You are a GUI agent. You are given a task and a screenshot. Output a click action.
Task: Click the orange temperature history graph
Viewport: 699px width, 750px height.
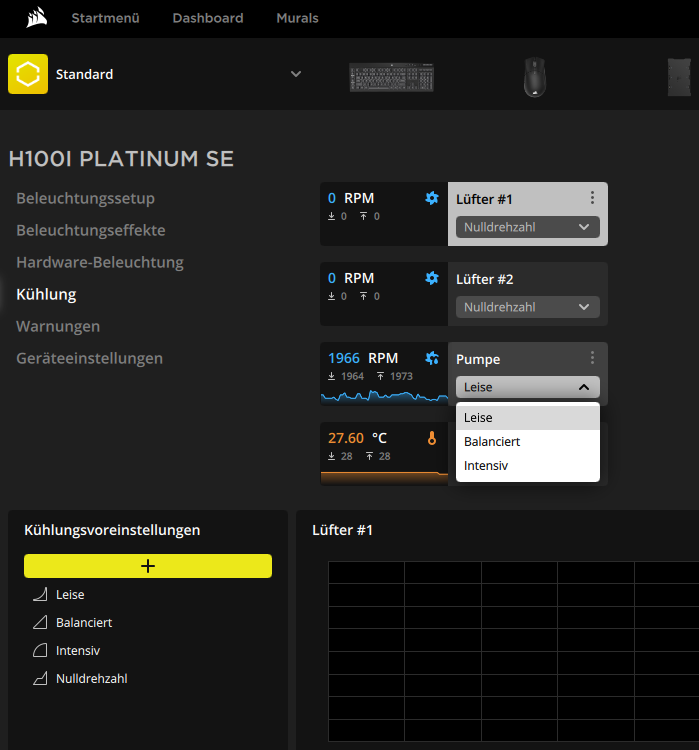pyautogui.click(x=384, y=477)
